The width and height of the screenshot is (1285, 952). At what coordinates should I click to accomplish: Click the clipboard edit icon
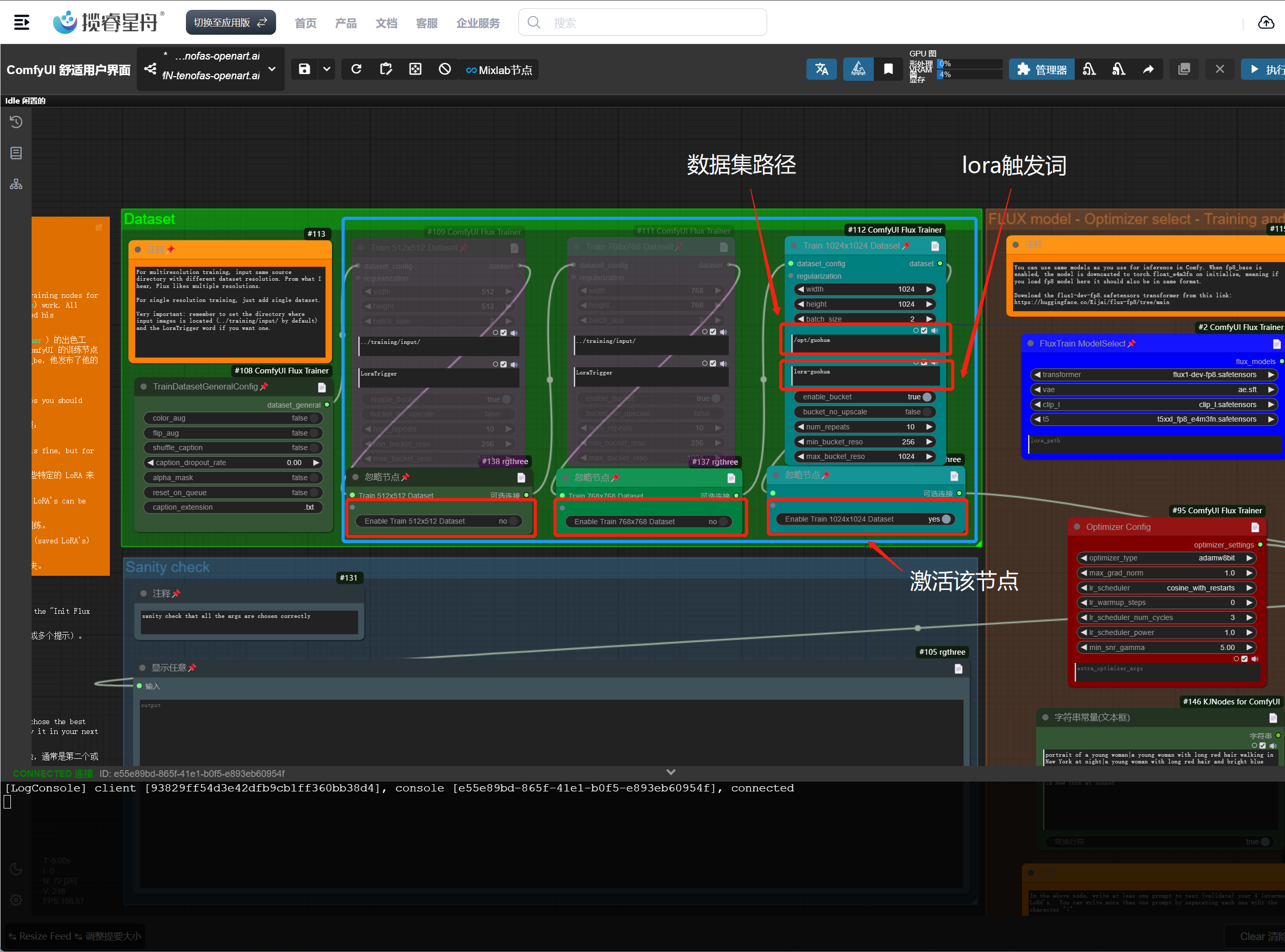point(385,69)
